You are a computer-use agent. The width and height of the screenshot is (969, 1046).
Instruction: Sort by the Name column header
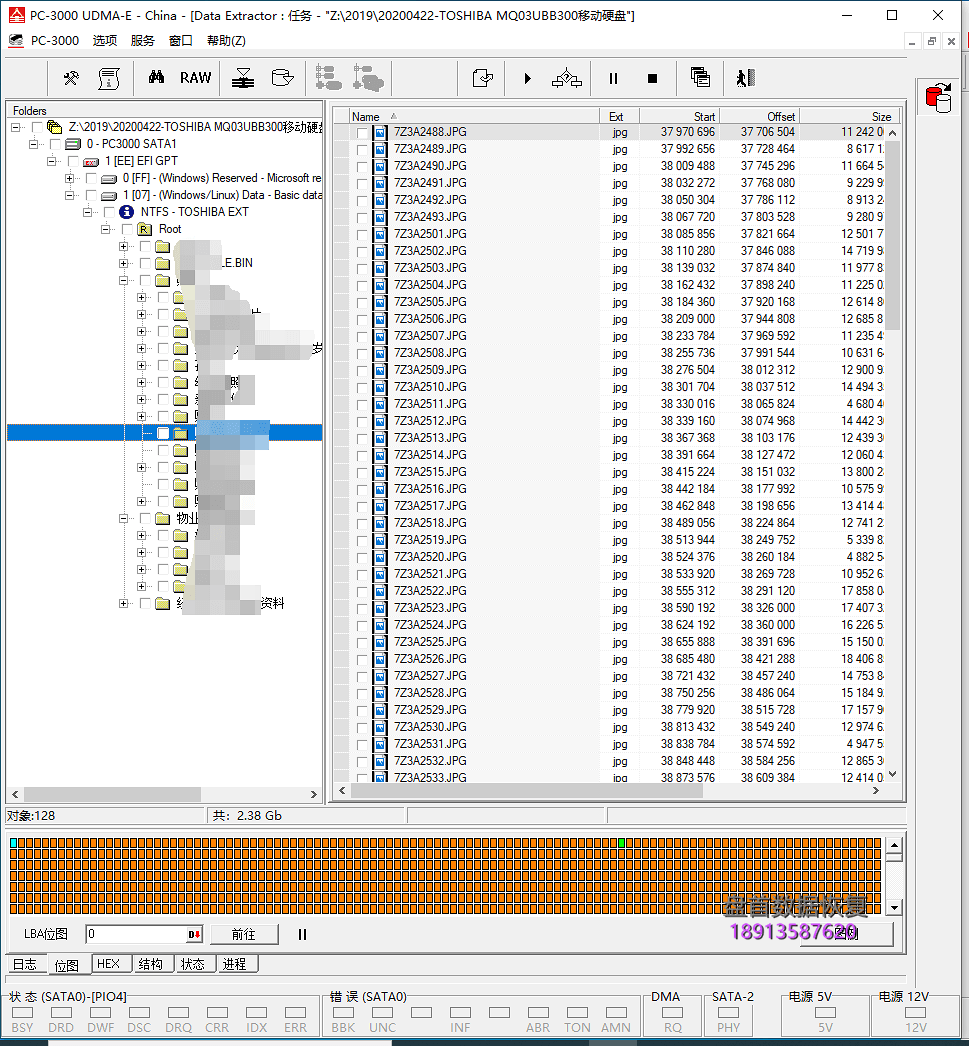pos(474,116)
